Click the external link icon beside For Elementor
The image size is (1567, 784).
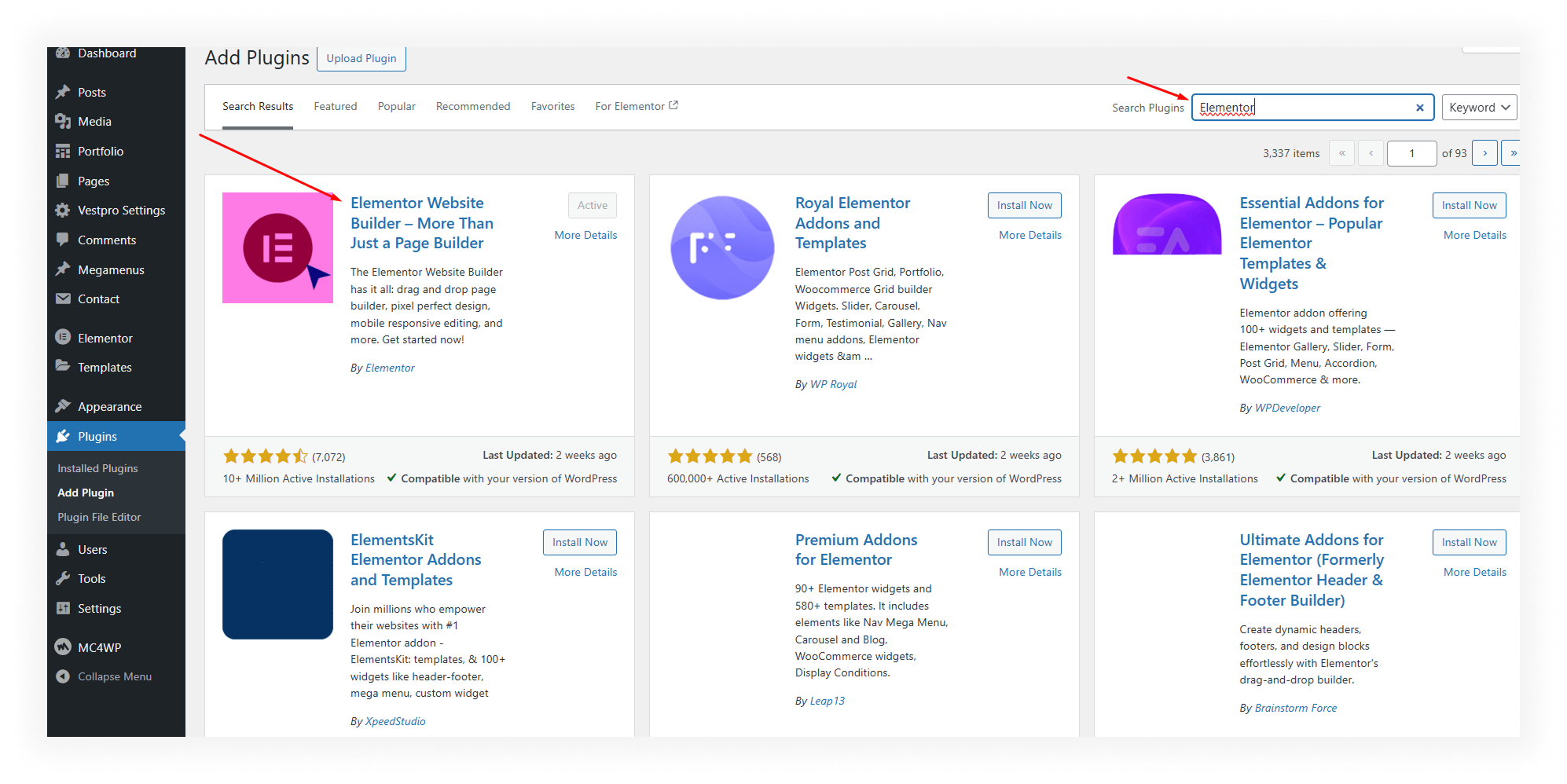click(673, 105)
